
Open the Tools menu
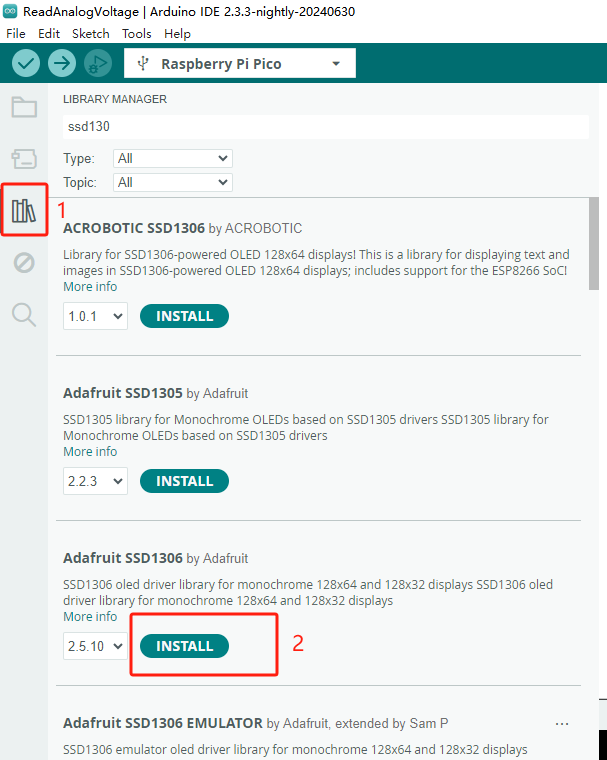pos(137,33)
